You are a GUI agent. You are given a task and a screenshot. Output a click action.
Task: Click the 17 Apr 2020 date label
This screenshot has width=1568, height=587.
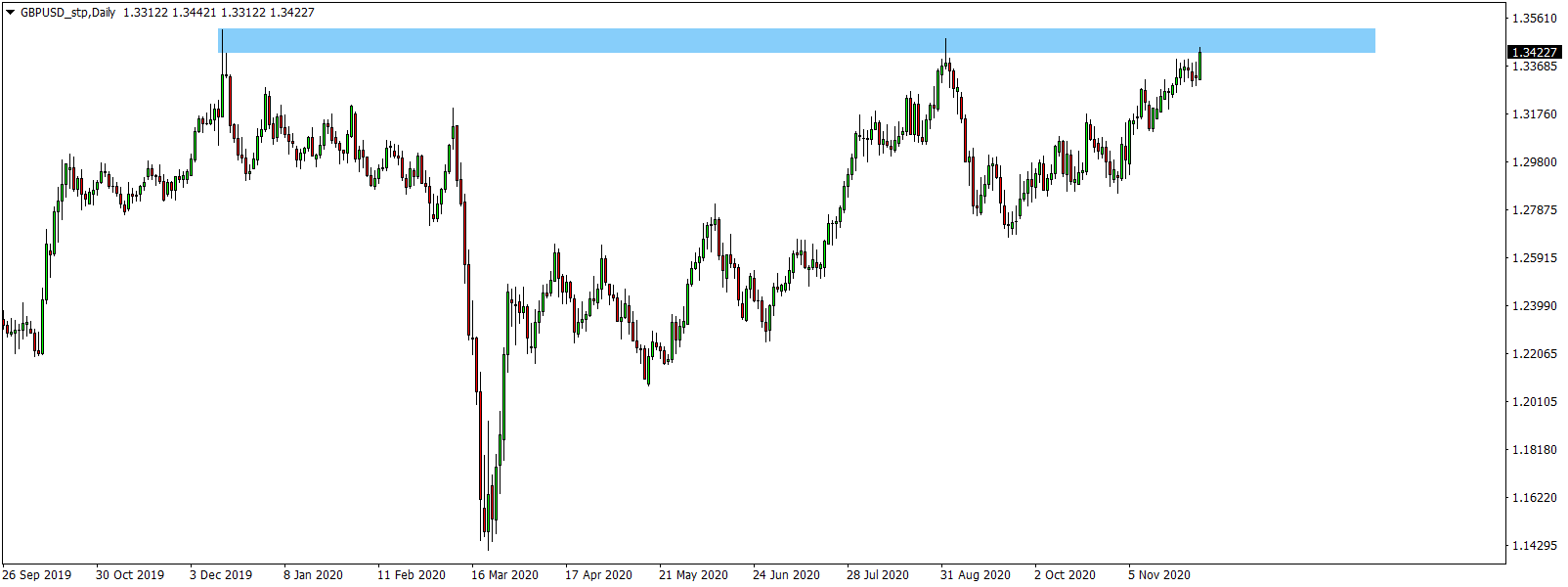598,575
